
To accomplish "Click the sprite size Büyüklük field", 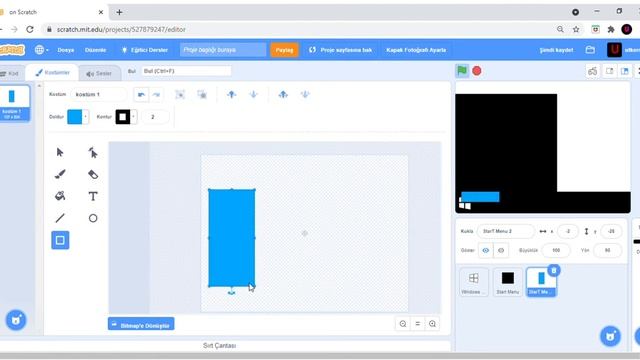I will pyautogui.click(x=556, y=250).
